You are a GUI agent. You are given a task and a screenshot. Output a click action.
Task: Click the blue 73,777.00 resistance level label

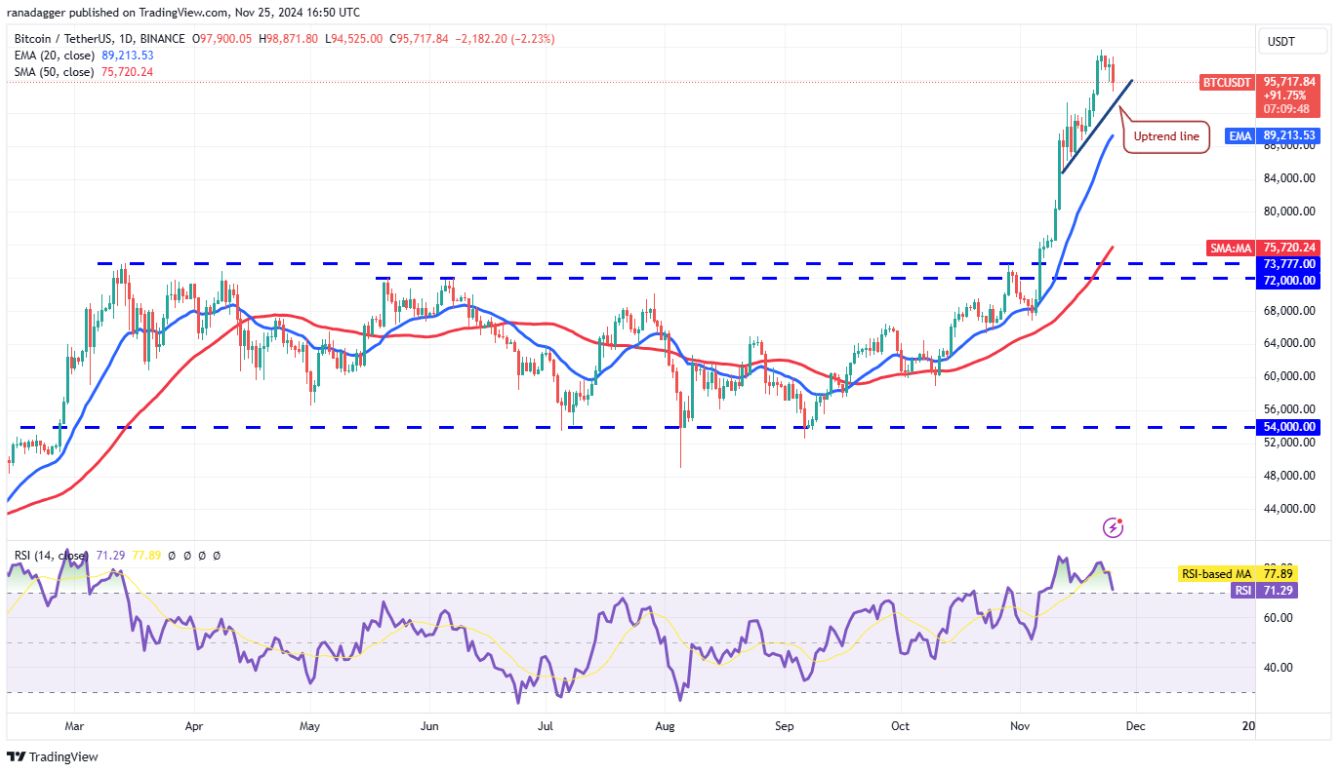tap(1287, 262)
